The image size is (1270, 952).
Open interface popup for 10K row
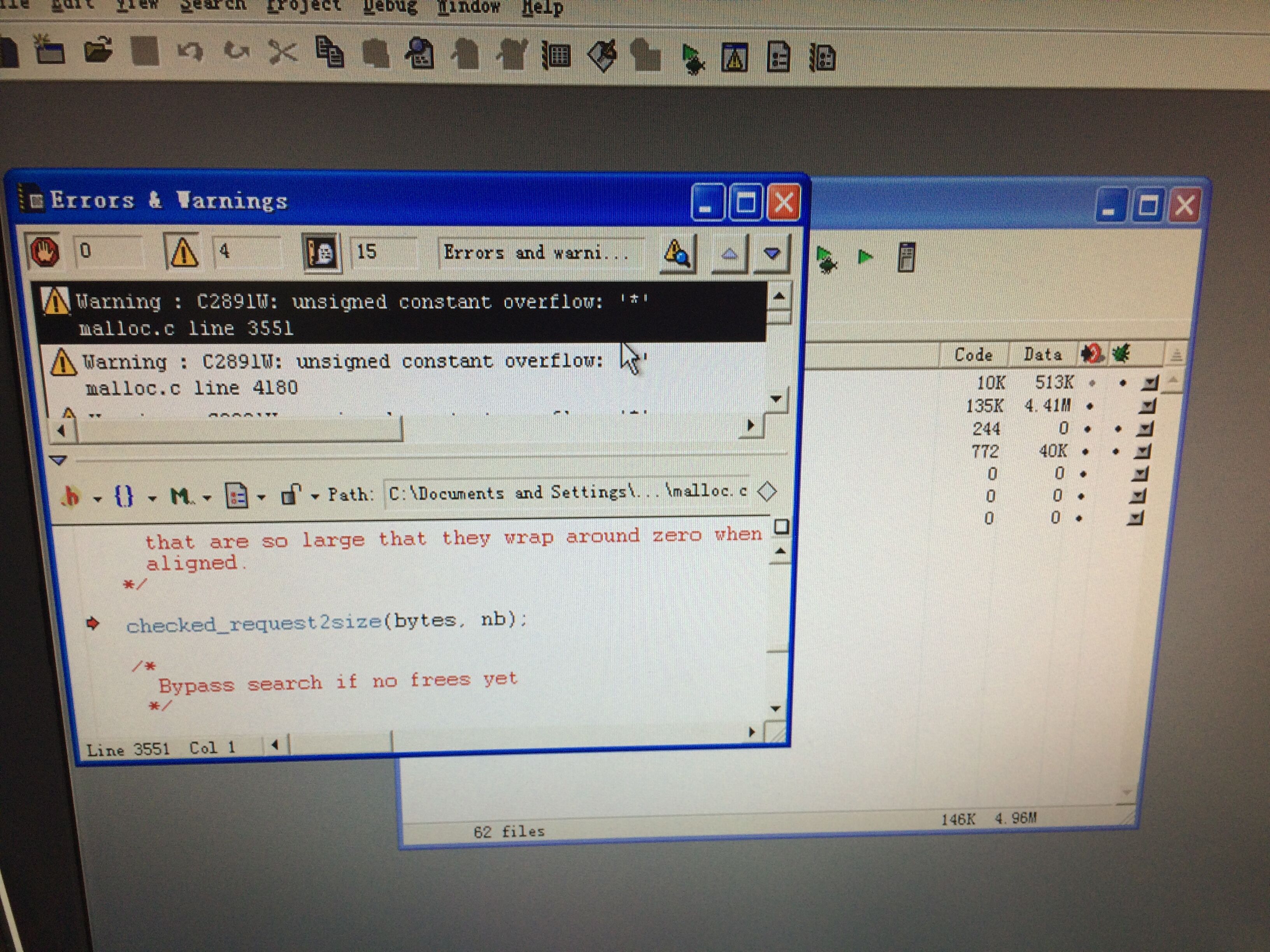(x=1150, y=383)
